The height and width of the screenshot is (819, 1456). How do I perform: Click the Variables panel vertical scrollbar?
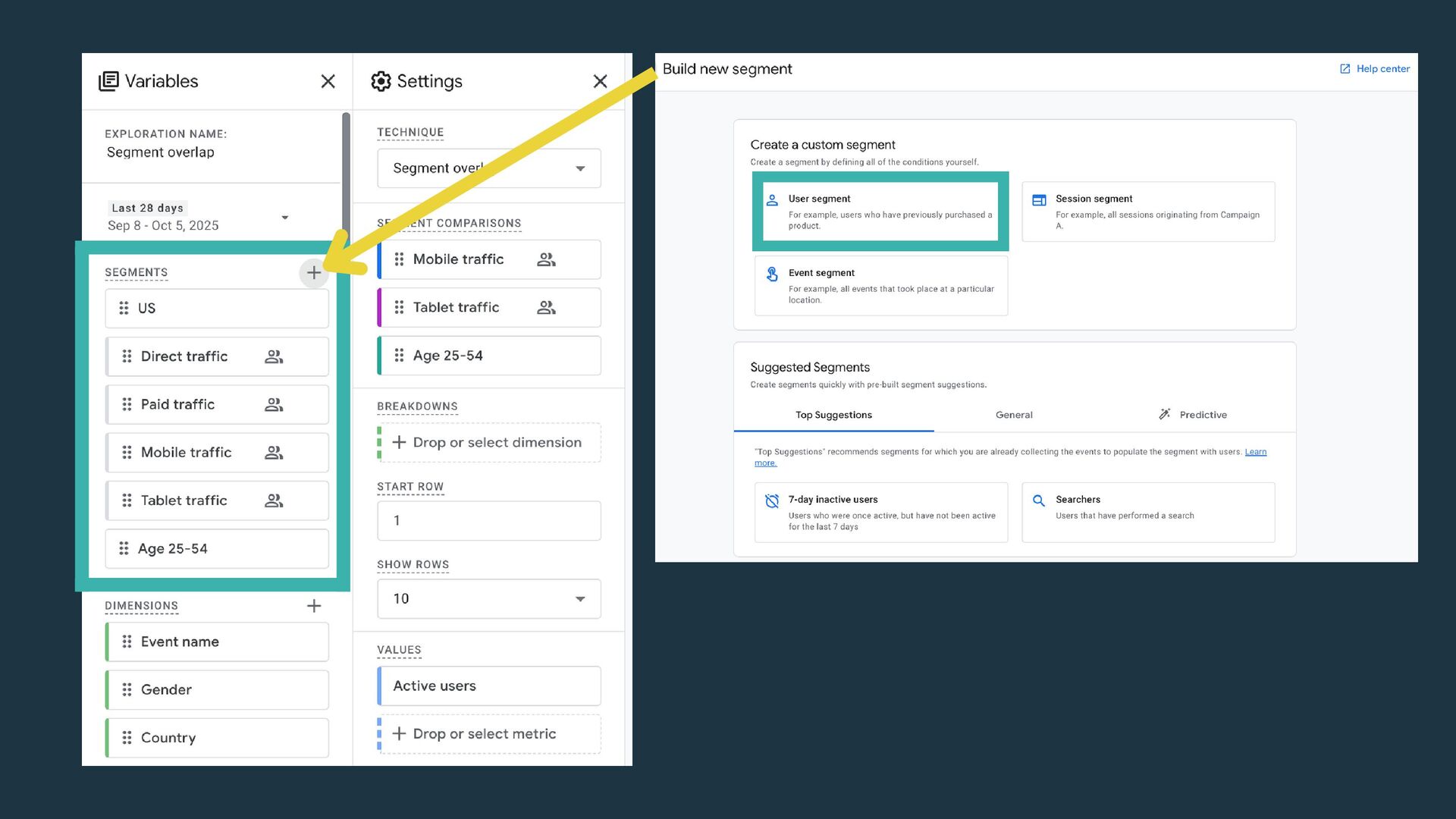(346, 174)
